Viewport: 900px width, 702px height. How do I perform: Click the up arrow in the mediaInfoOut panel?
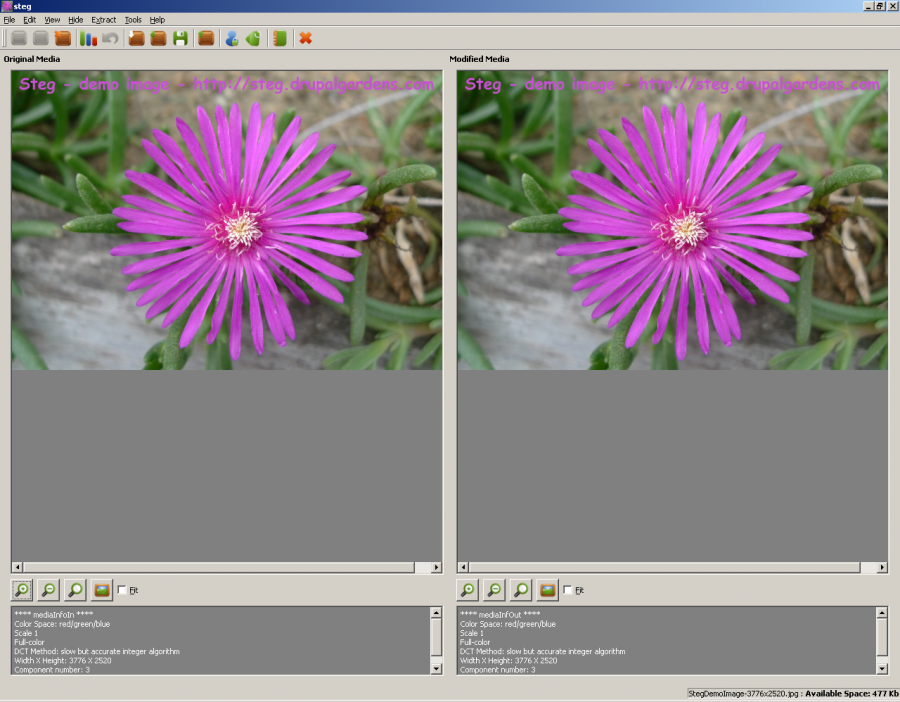click(x=882, y=613)
